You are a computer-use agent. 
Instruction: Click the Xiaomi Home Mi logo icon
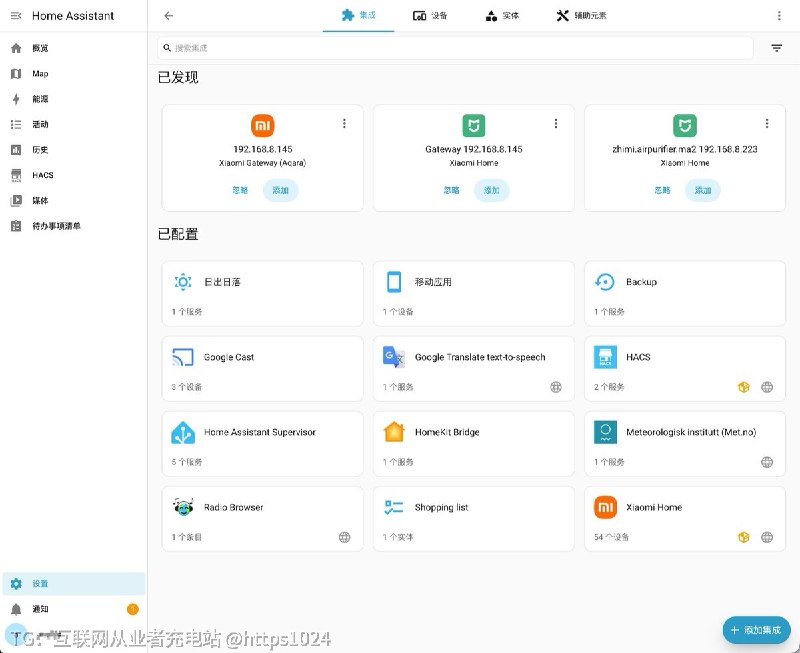pyautogui.click(x=605, y=507)
